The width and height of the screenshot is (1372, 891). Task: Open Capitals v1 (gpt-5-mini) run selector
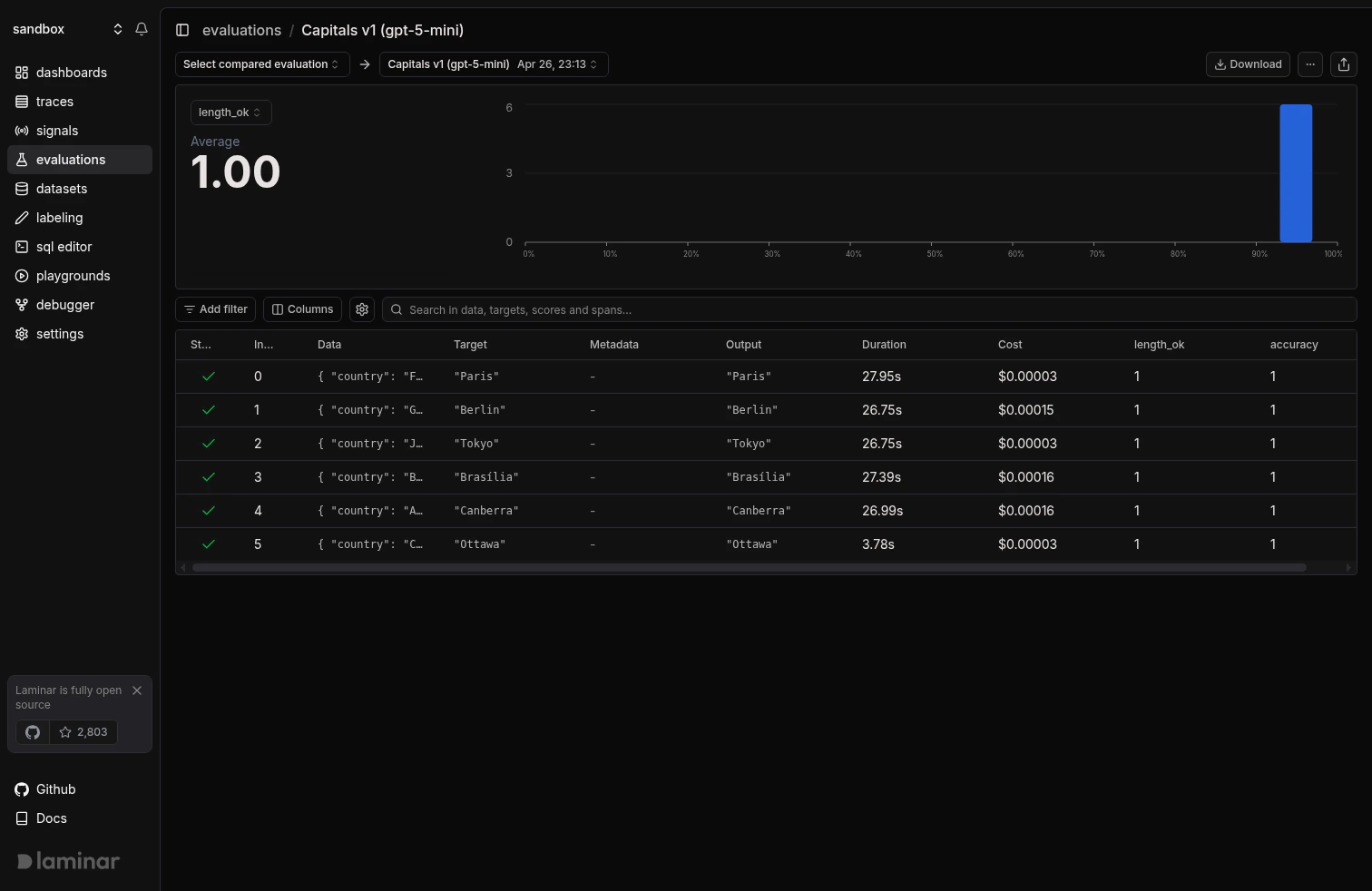tap(494, 64)
